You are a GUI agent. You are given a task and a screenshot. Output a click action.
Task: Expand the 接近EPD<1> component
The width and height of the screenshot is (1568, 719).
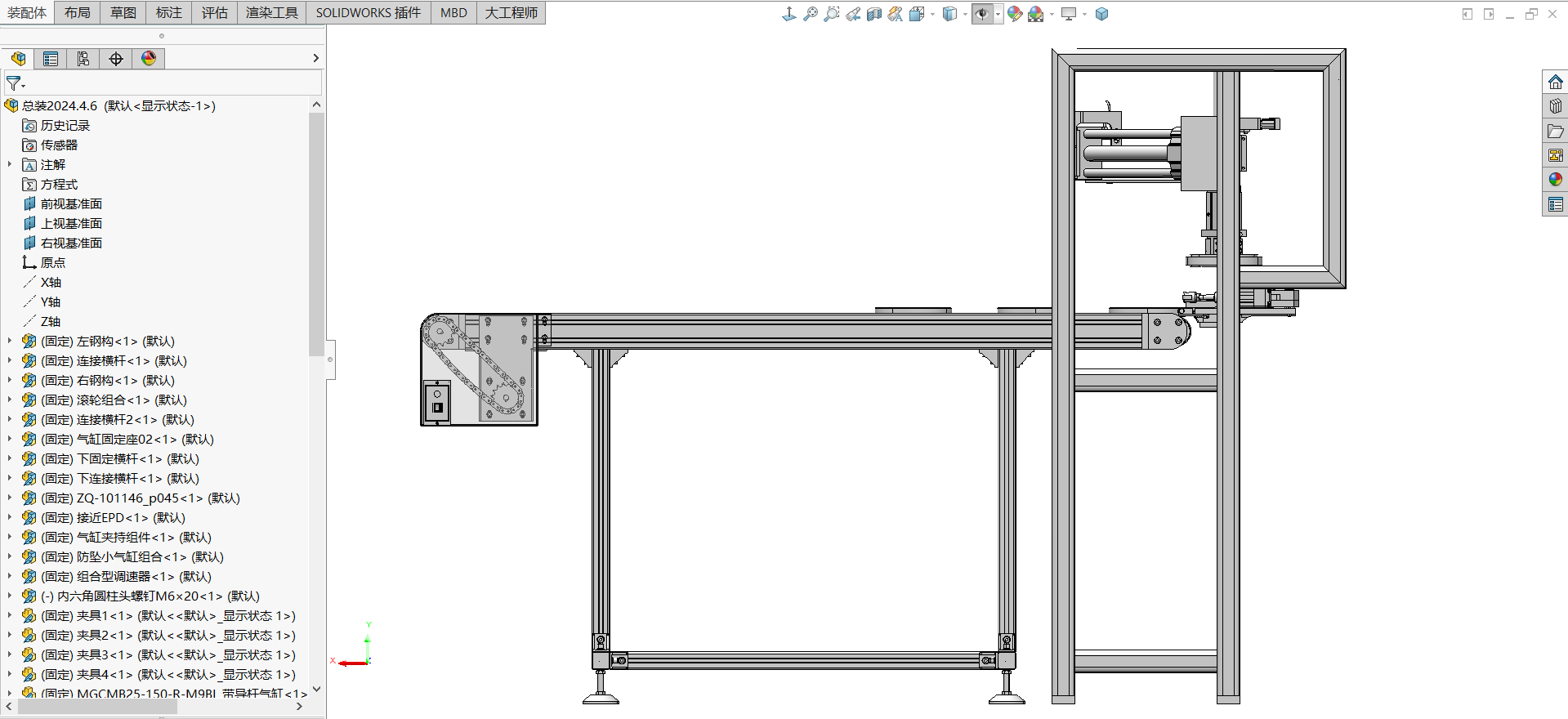[10, 517]
